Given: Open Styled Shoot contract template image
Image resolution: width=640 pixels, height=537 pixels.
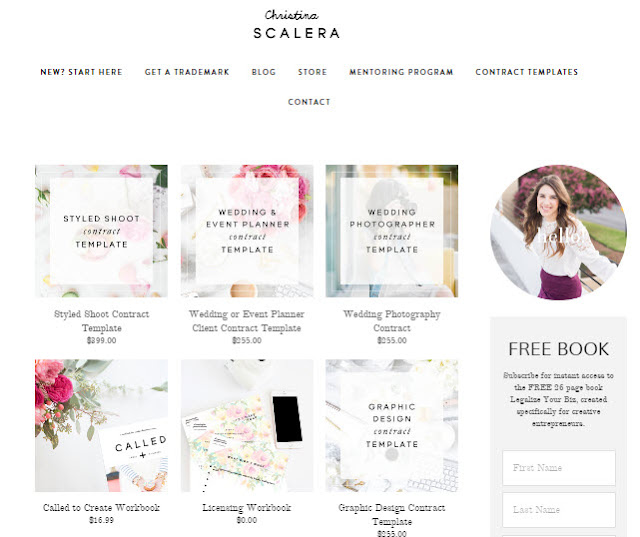Looking at the screenshot, I should [x=101, y=231].
